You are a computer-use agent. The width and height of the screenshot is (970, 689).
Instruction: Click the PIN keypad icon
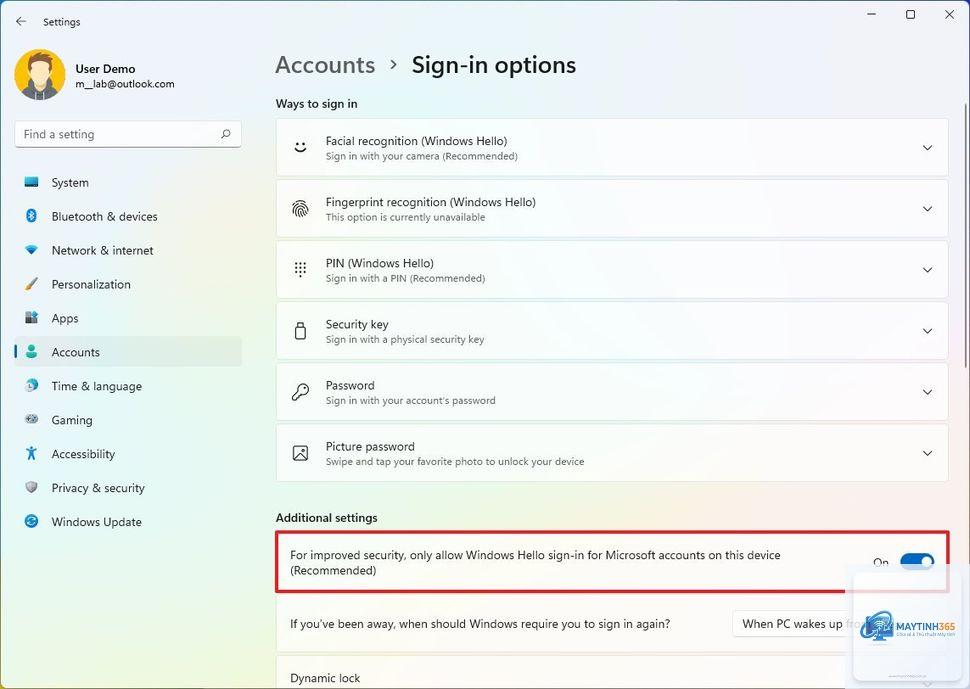(x=300, y=270)
